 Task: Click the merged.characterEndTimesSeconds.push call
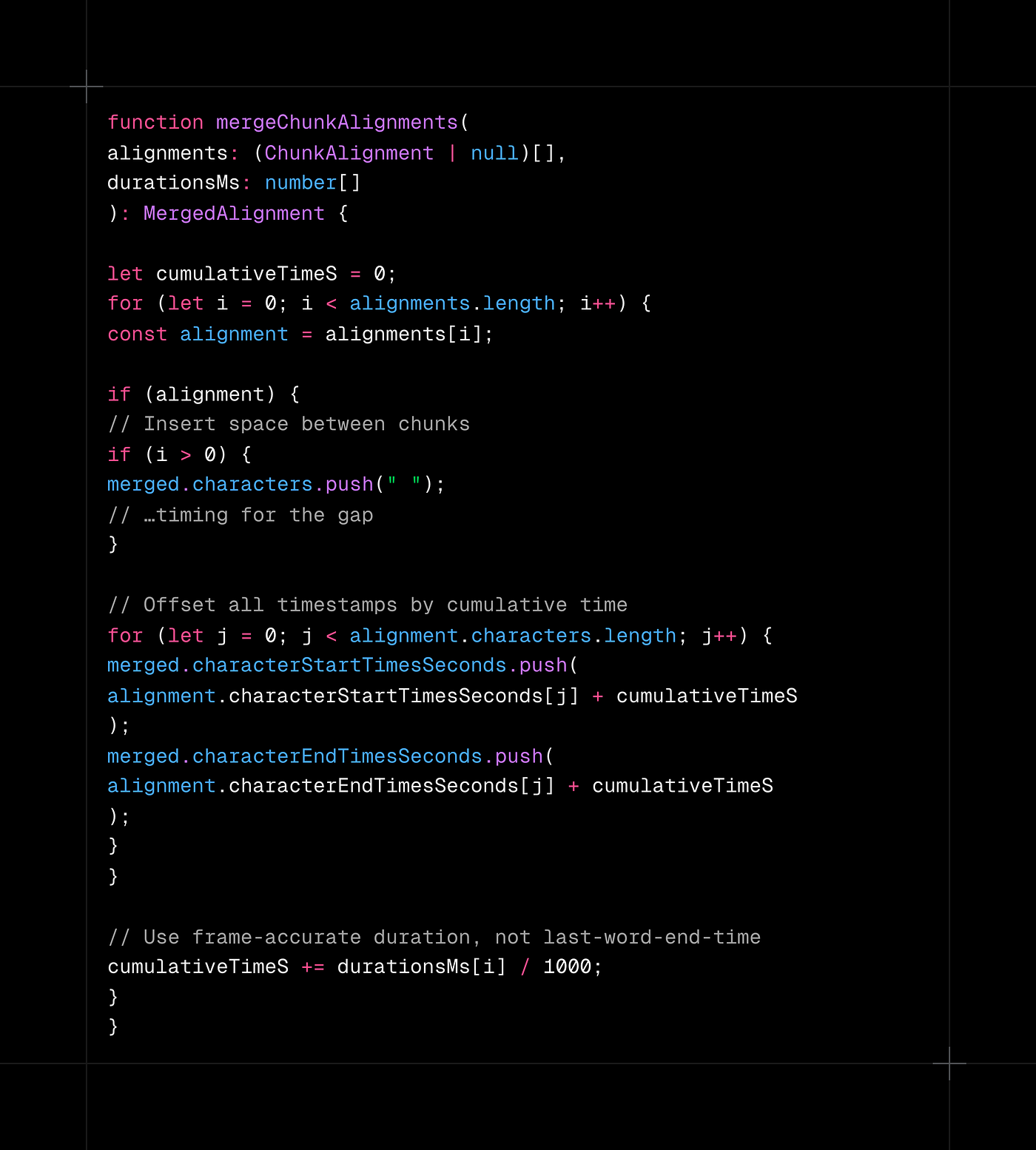(x=330, y=756)
